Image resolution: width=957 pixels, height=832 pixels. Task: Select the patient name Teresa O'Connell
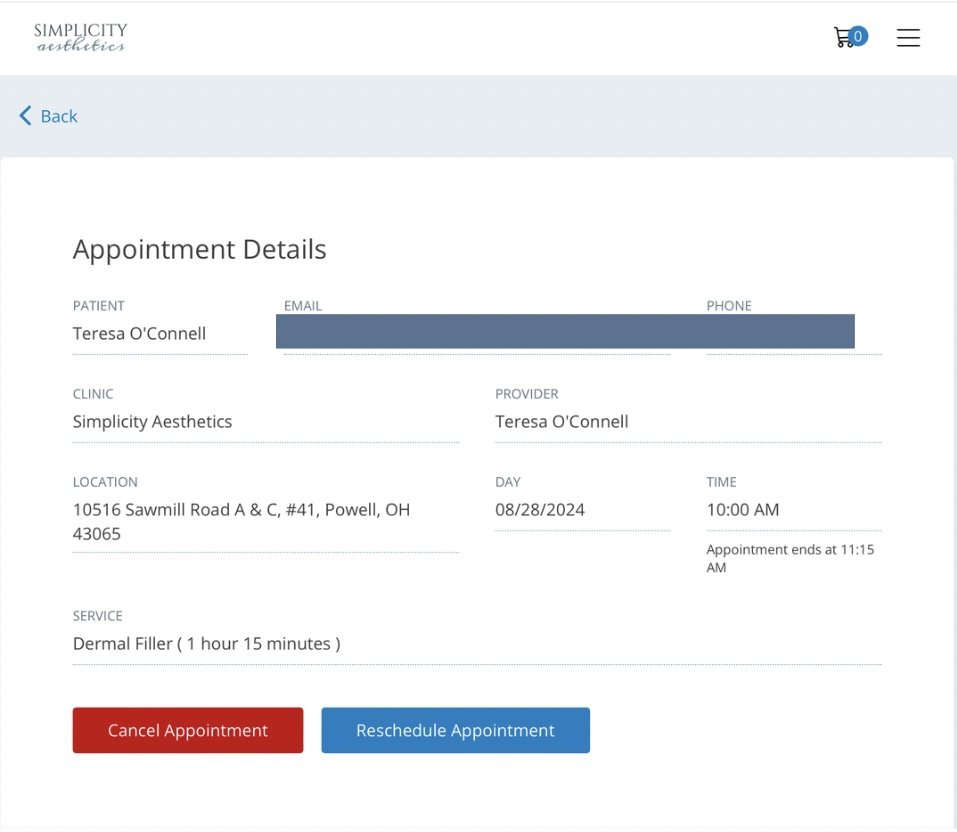pyautogui.click(x=139, y=333)
